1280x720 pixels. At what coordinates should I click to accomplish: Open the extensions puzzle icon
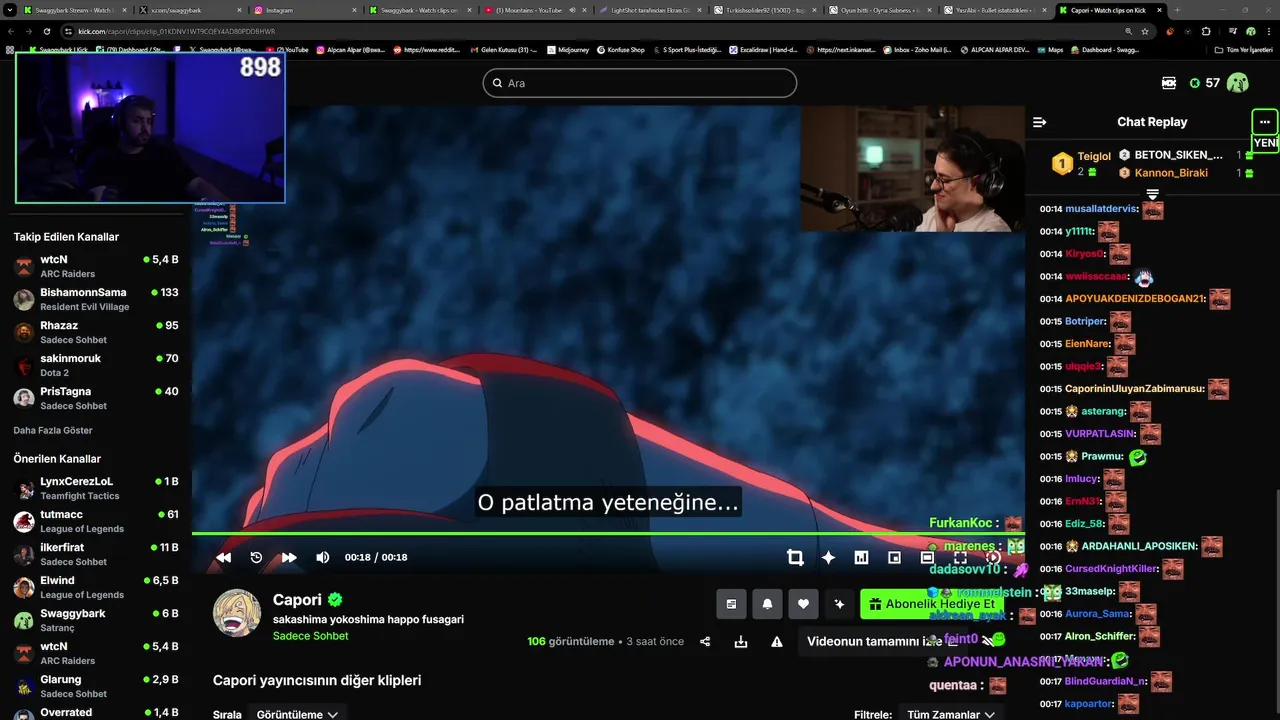[1206, 31]
